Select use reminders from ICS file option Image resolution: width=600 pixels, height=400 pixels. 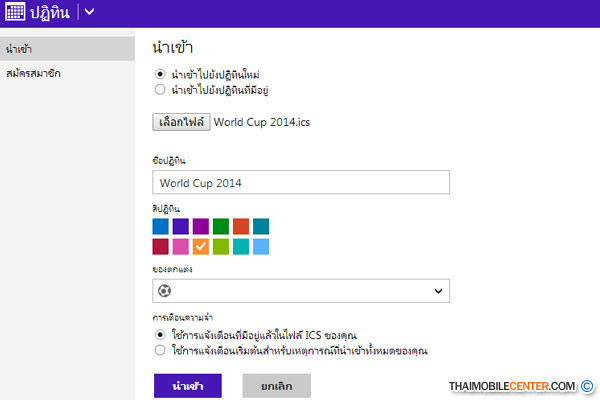pos(160,335)
